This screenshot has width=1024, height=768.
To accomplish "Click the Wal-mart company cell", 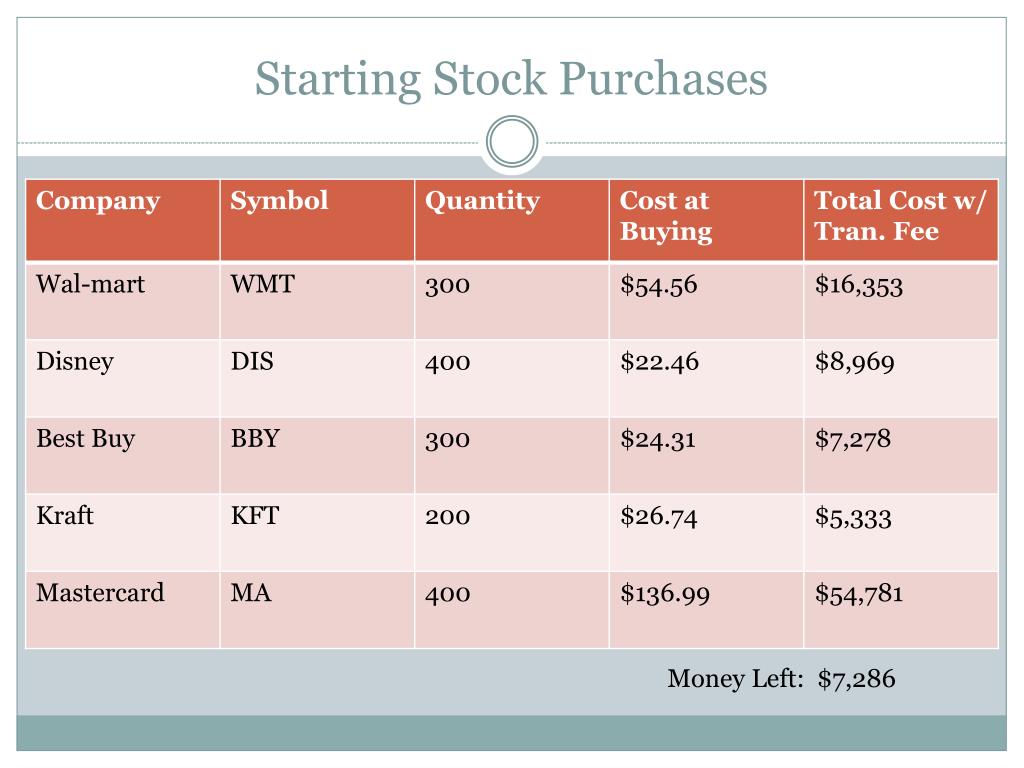I will [x=123, y=300].
